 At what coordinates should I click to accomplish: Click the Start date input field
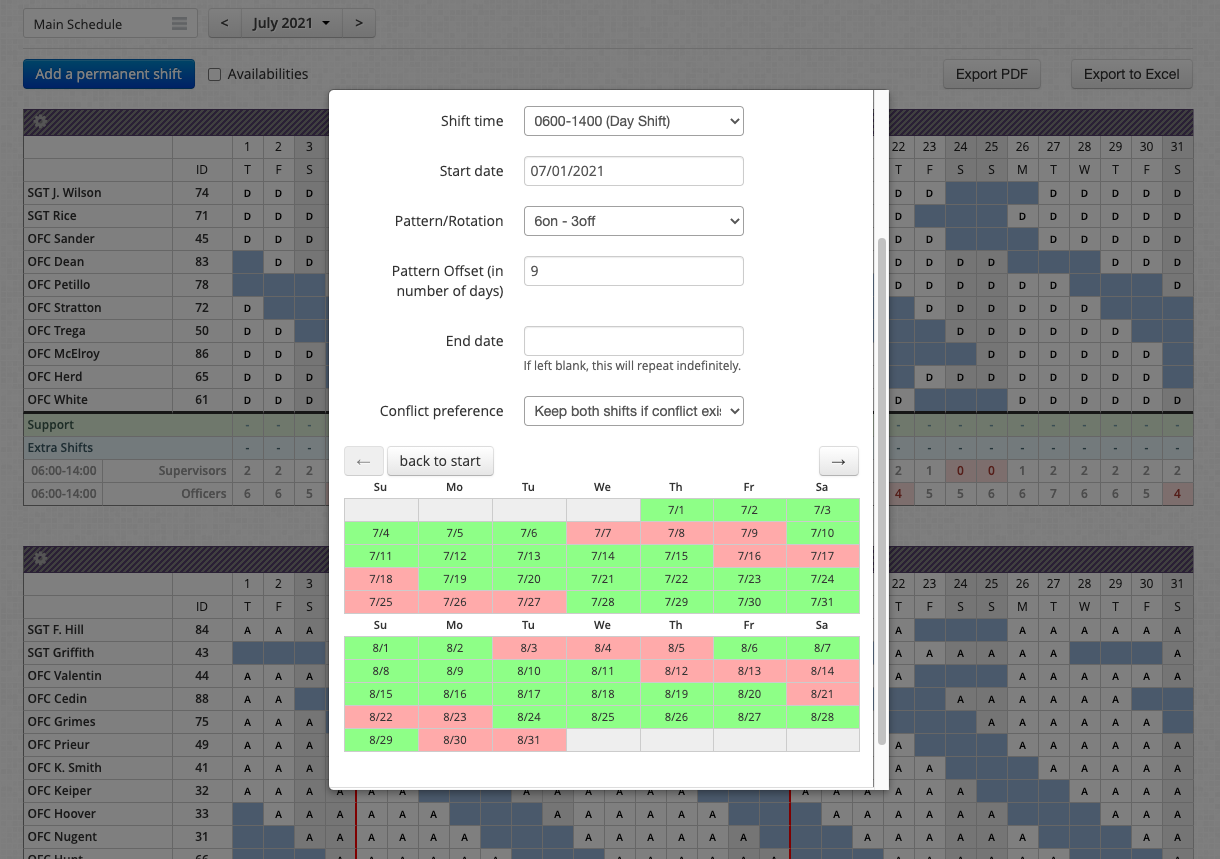(633, 171)
